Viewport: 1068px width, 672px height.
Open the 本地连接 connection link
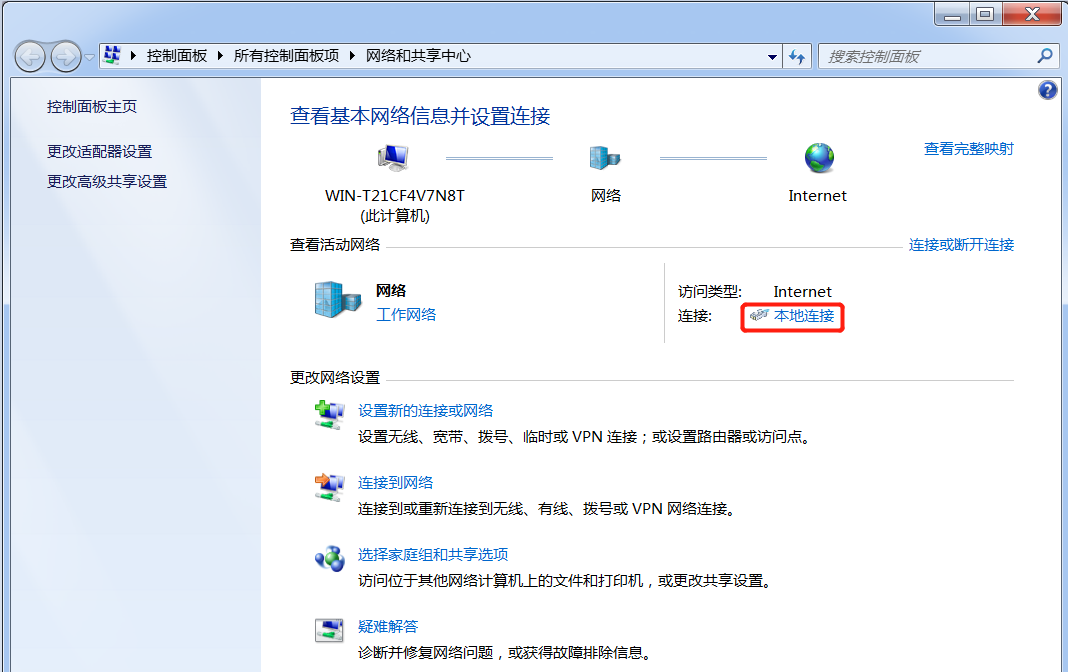pyautogui.click(x=803, y=317)
